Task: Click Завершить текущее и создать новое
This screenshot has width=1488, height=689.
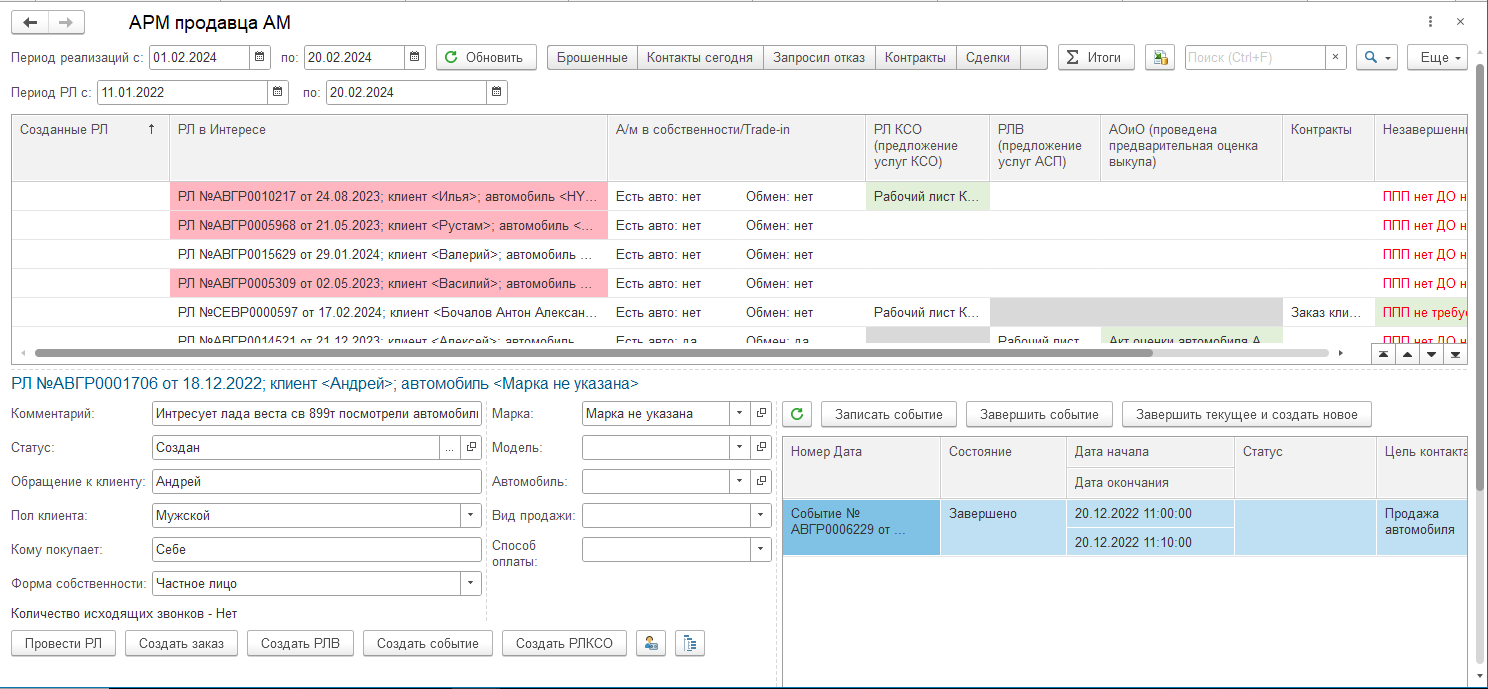Action: click(1246, 413)
